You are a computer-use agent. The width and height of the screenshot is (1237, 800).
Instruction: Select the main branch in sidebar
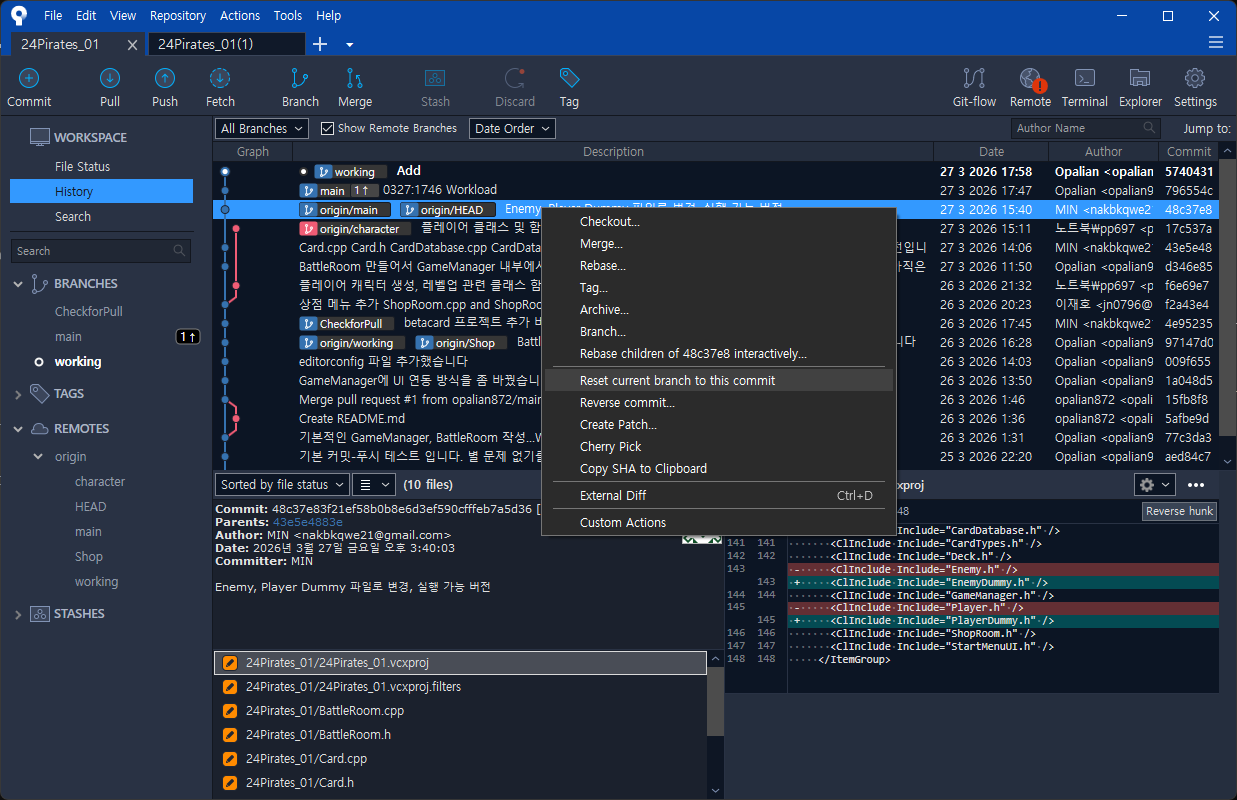click(69, 337)
